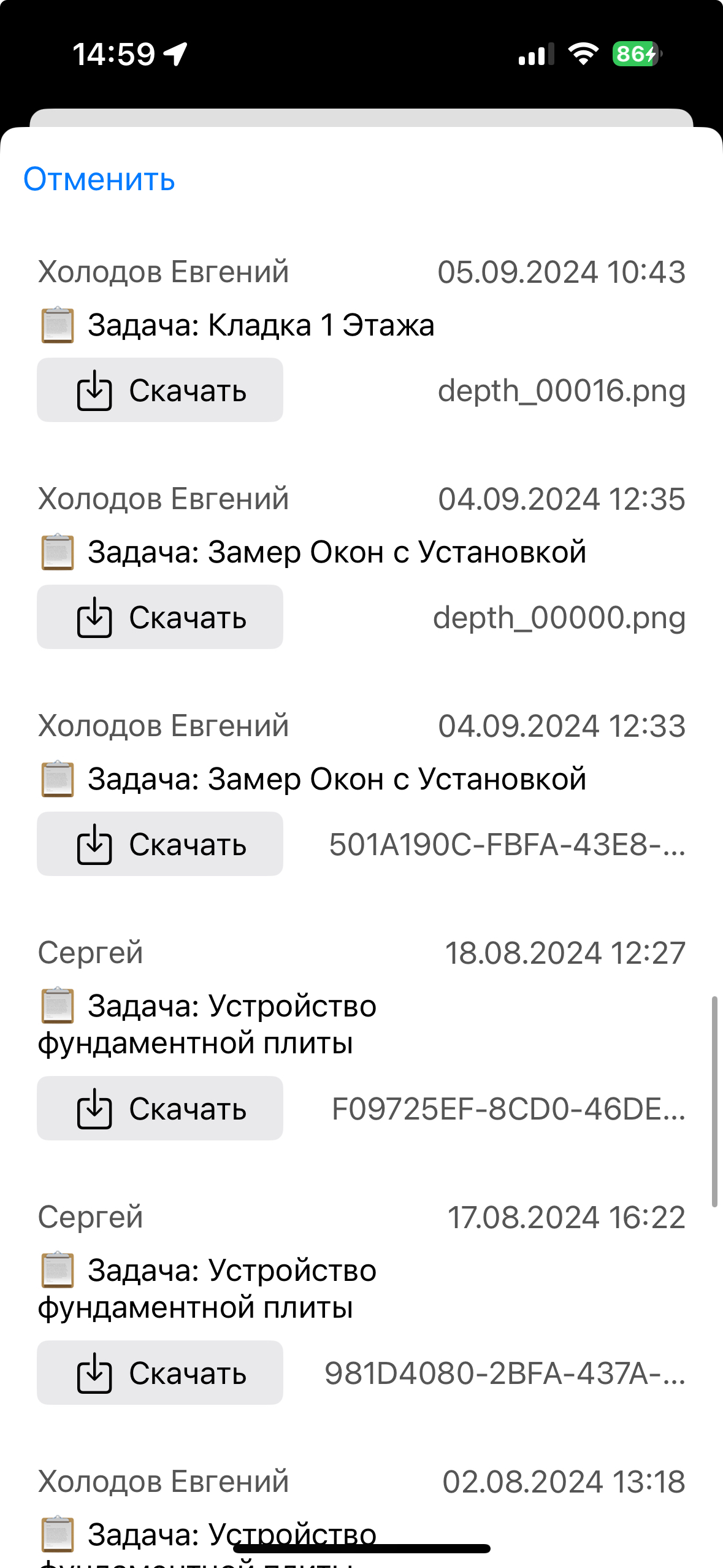
Task: Select file name depth_00016.png
Action: 562,390
